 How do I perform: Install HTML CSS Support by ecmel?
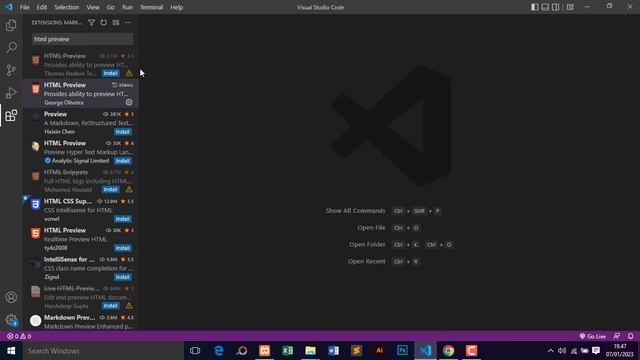pyautogui.click(x=122, y=219)
